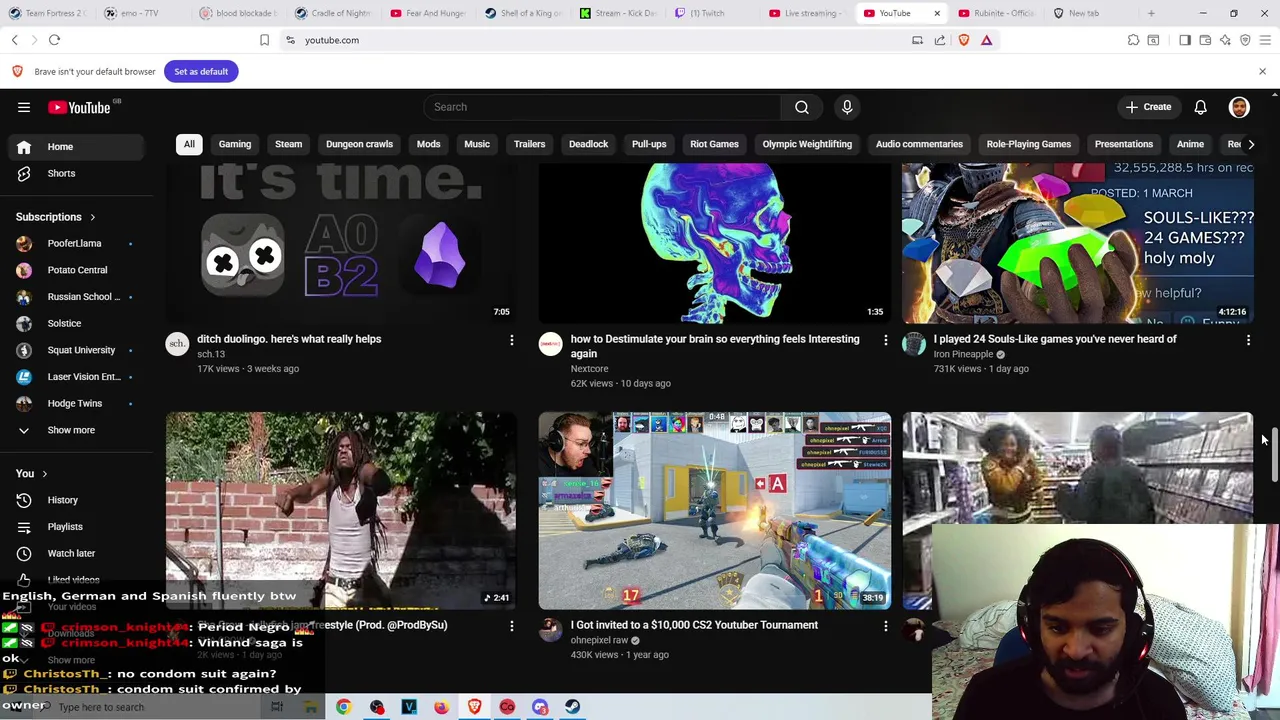Select the Deadlock filter chip

pyautogui.click(x=588, y=144)
